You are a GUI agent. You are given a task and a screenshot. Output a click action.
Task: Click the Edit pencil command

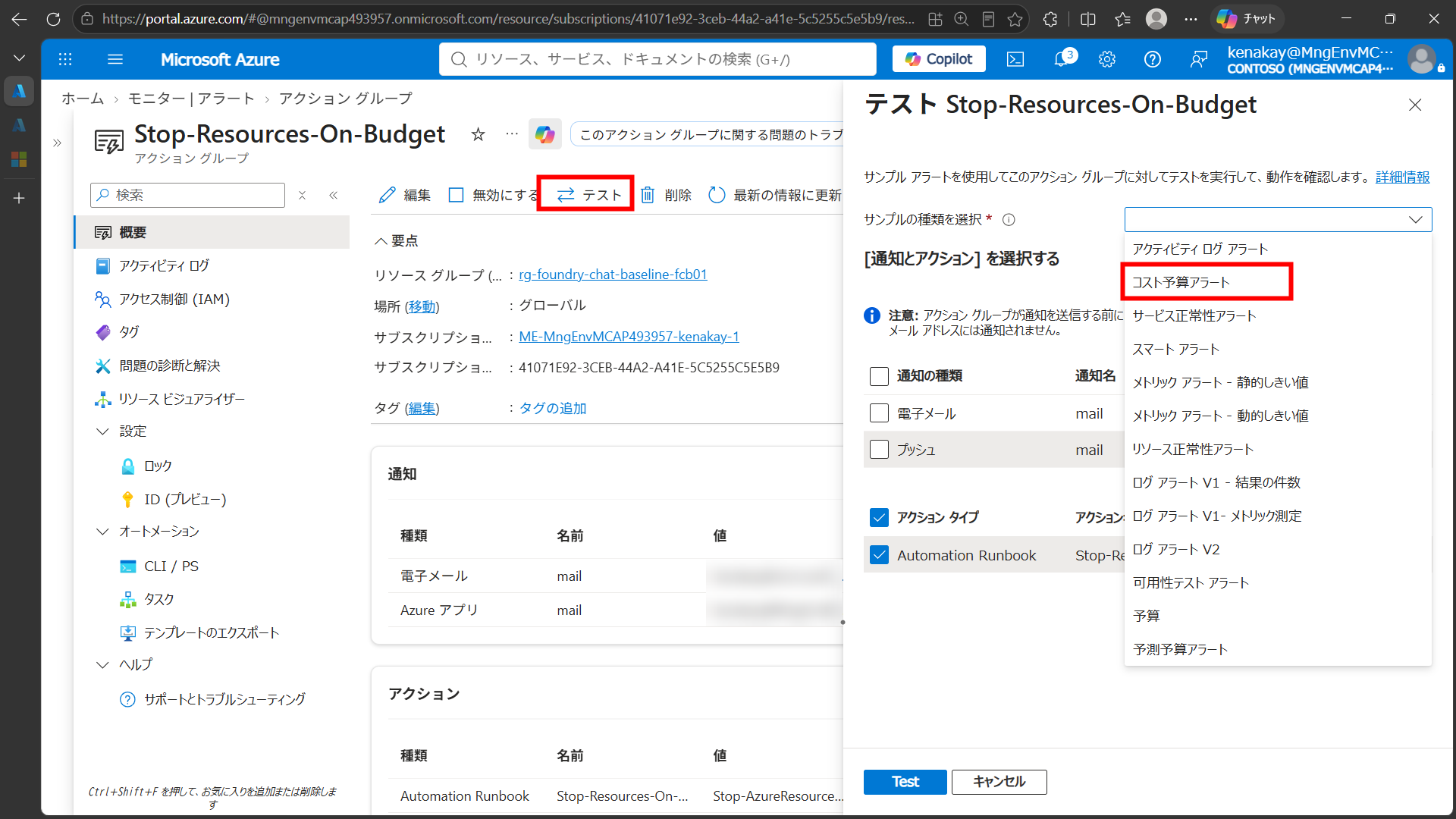pos(405,195)
